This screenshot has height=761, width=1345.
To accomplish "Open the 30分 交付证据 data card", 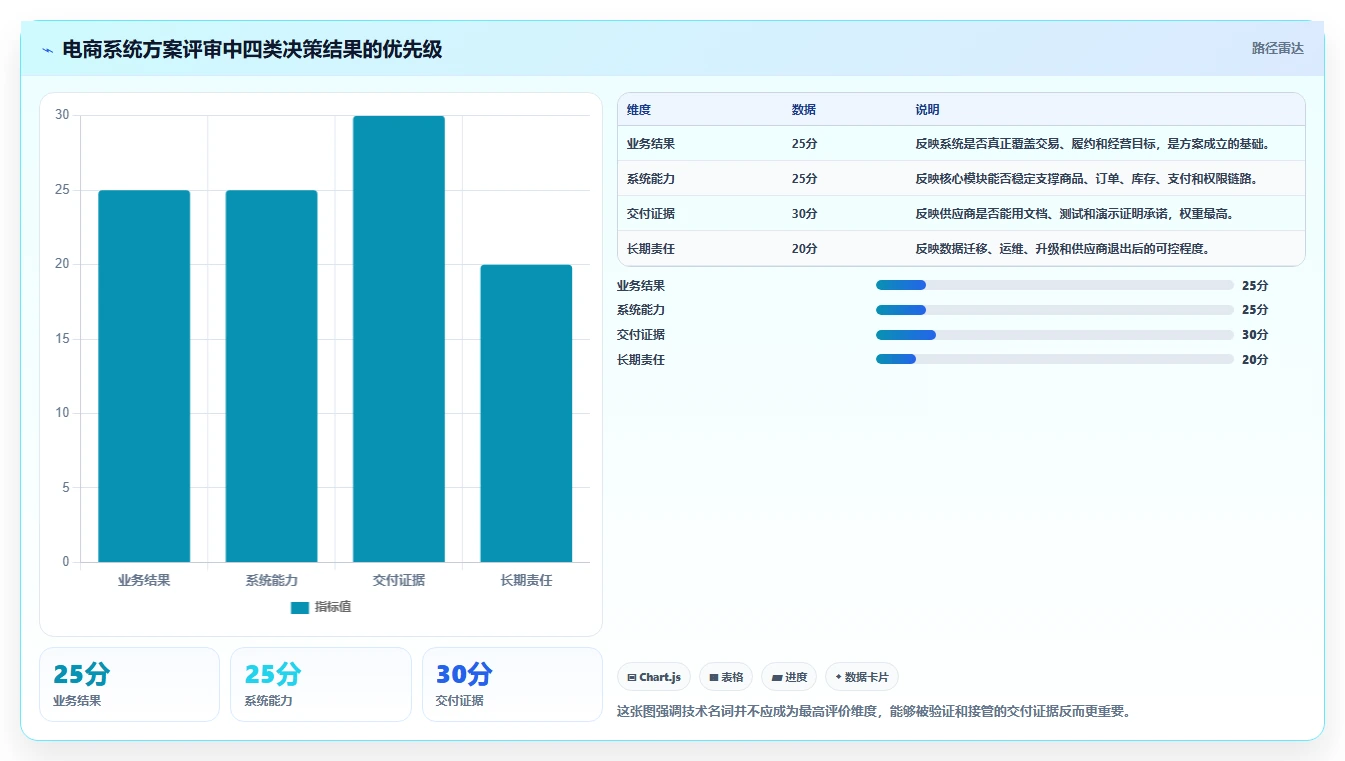I will [x=512, y=684].
